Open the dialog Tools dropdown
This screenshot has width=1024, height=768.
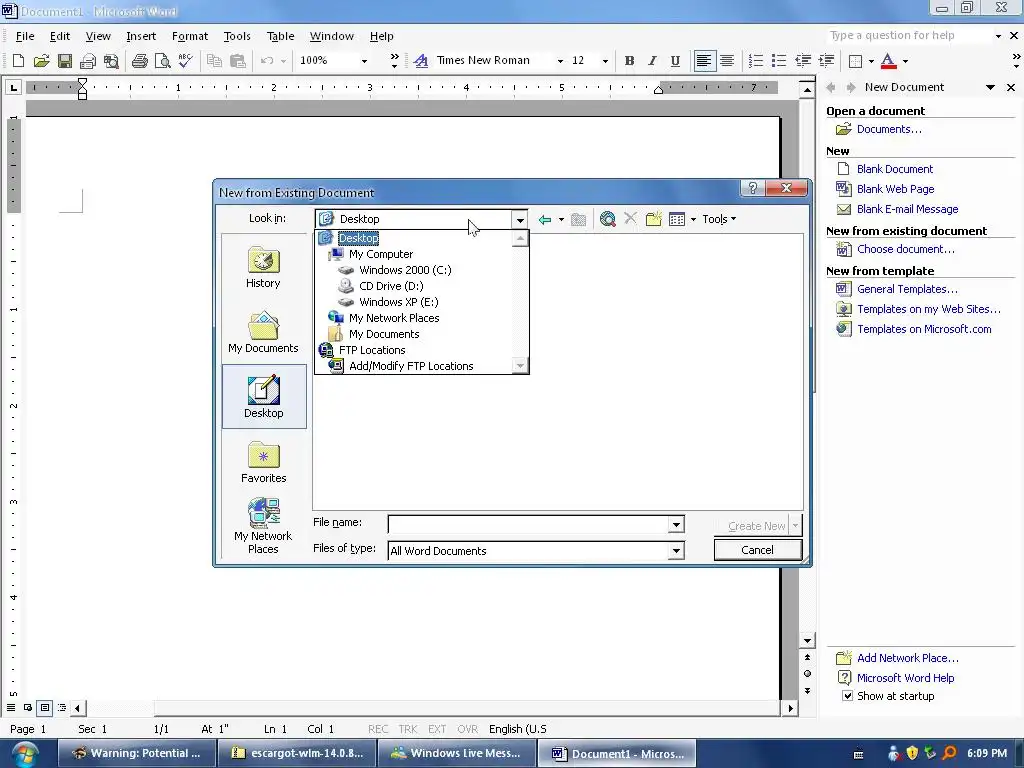click(719, 219)
